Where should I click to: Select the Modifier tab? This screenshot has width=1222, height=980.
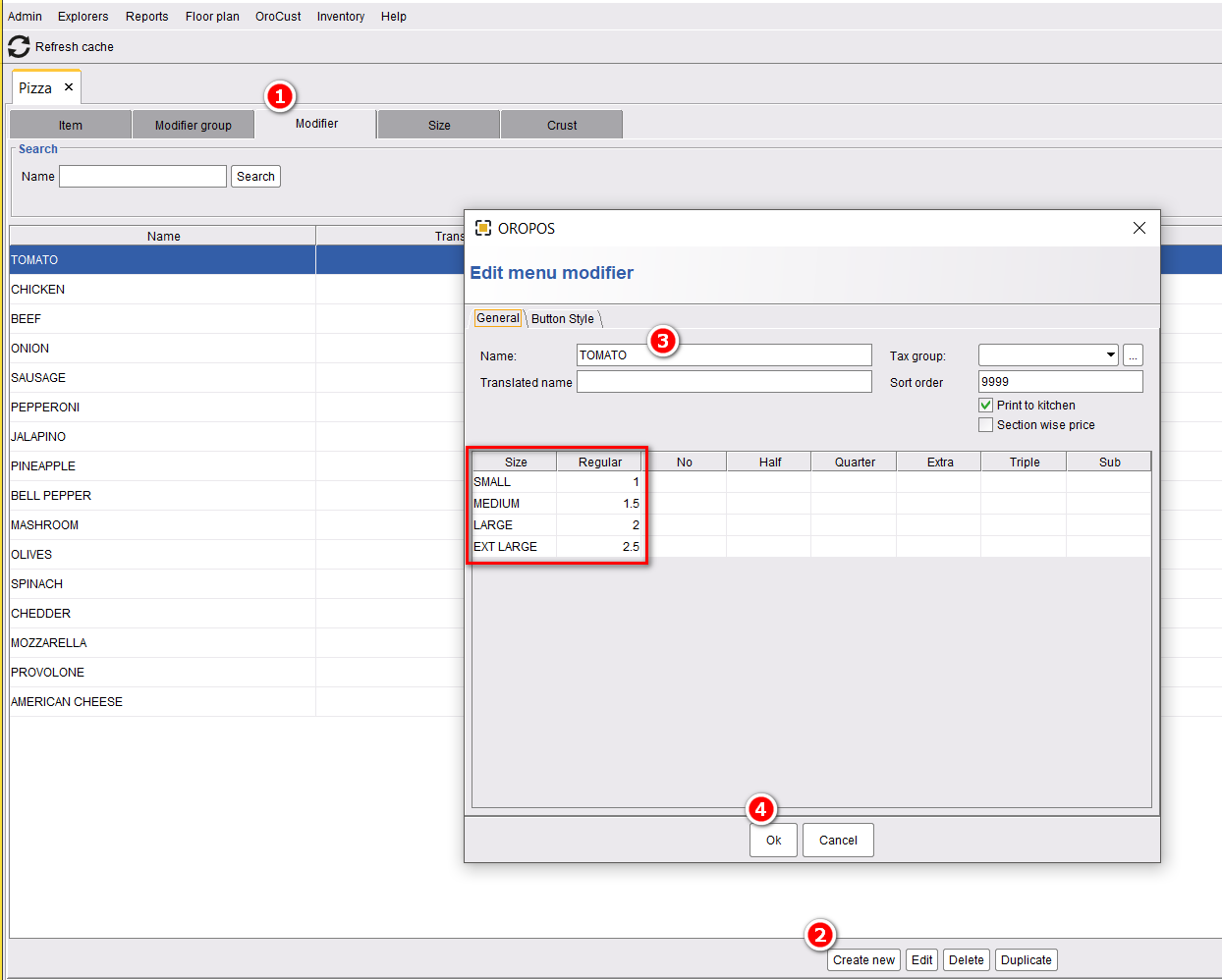316,124
